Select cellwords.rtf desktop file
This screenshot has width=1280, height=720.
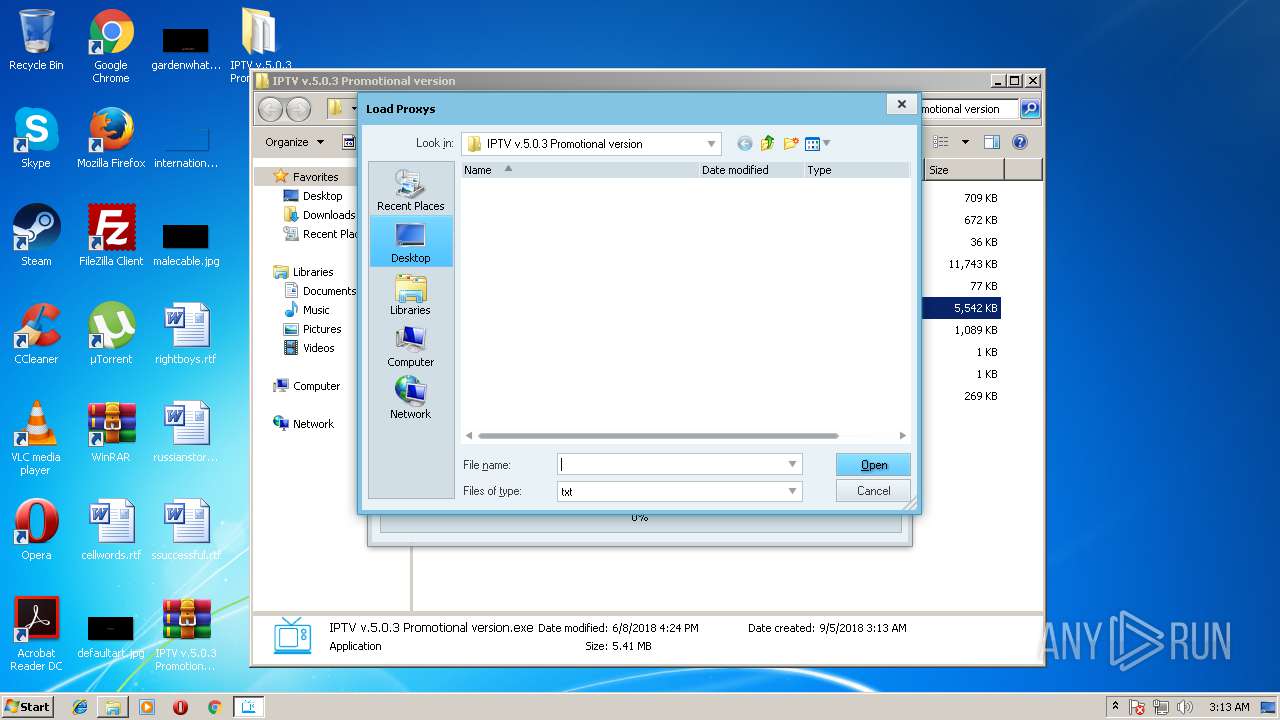111,530
